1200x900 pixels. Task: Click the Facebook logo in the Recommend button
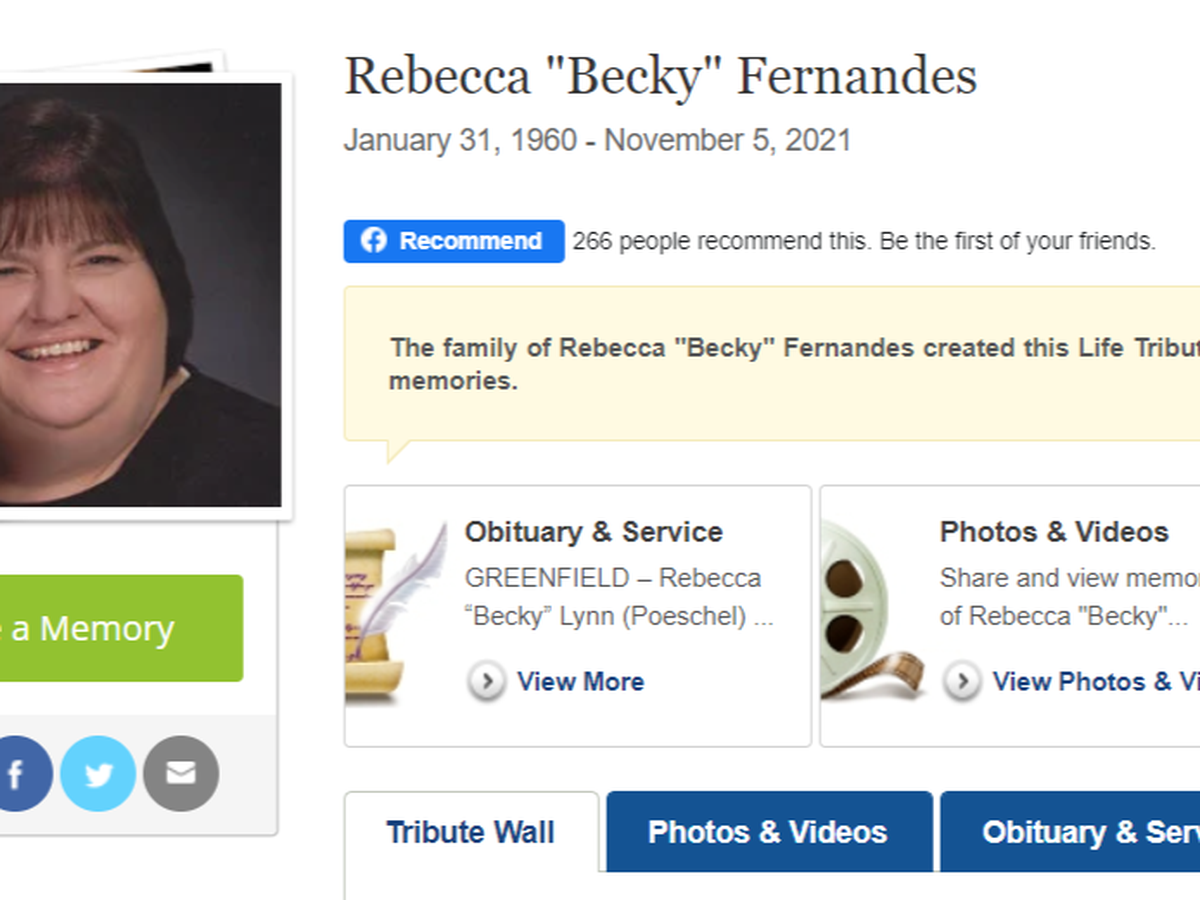pos(374,241)
